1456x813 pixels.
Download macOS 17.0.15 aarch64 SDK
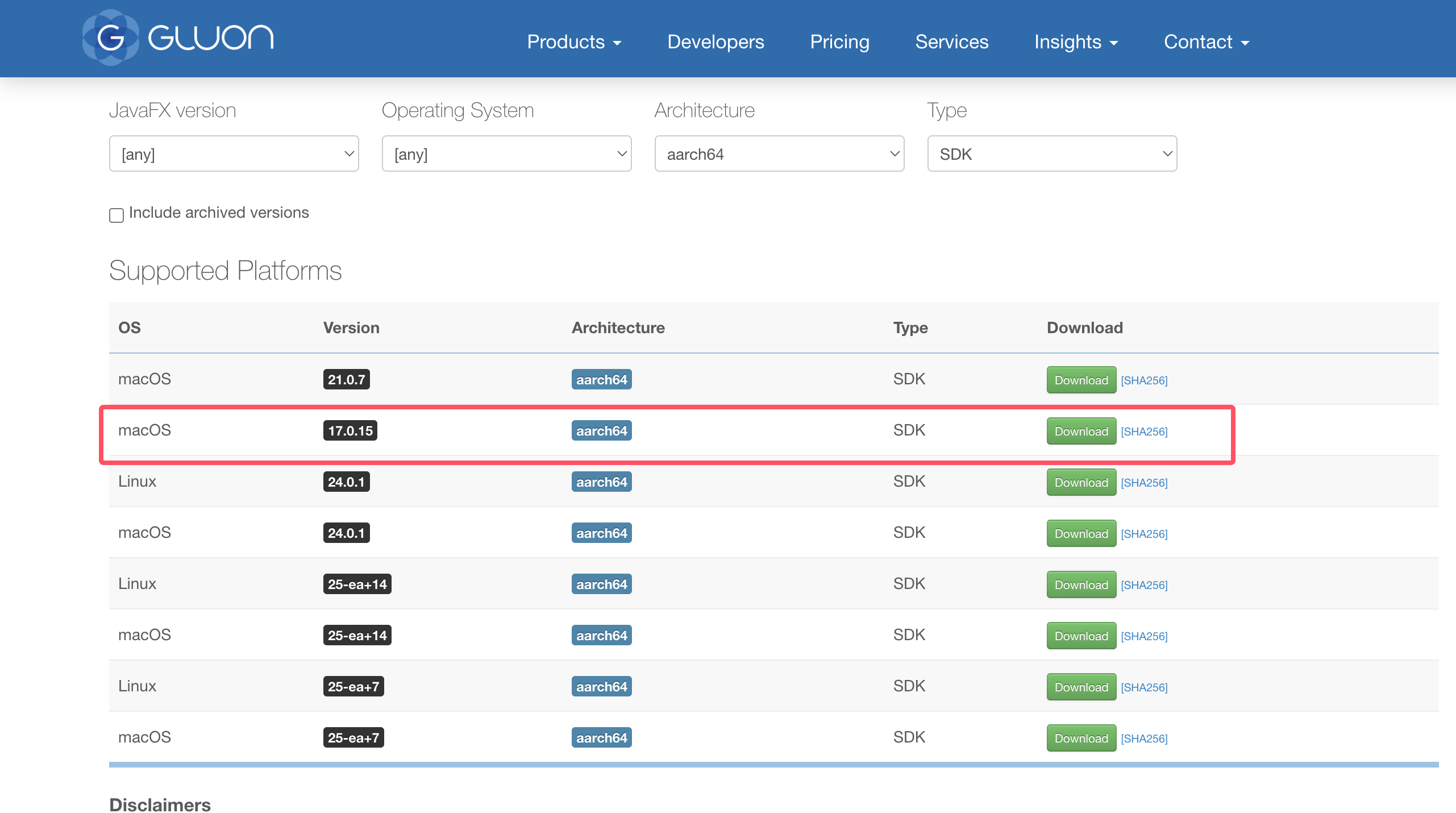click(1081, 431)
